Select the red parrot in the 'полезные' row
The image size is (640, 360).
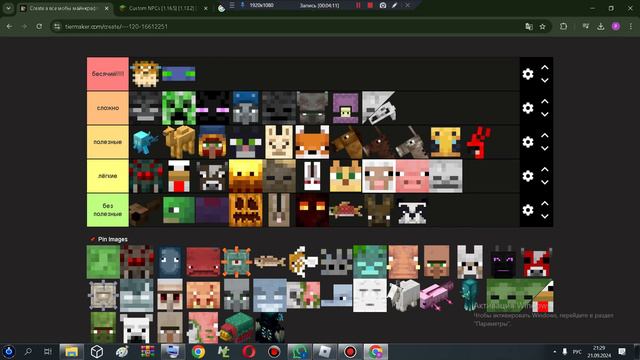(479, 142)
